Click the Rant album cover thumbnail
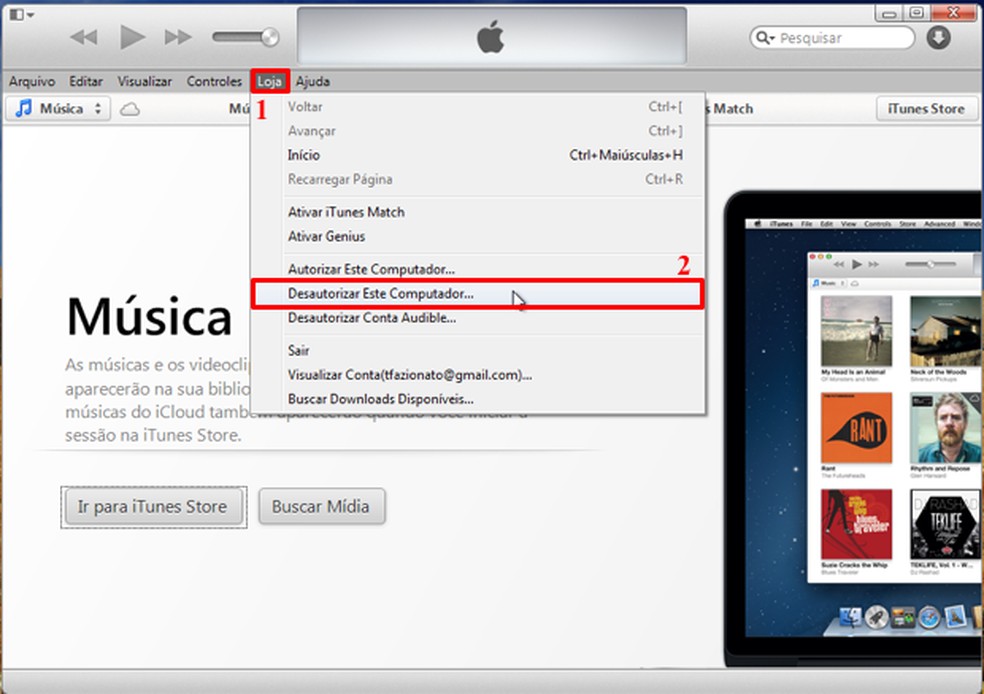This screenshot has width=984, height=694. pos(856,428)
